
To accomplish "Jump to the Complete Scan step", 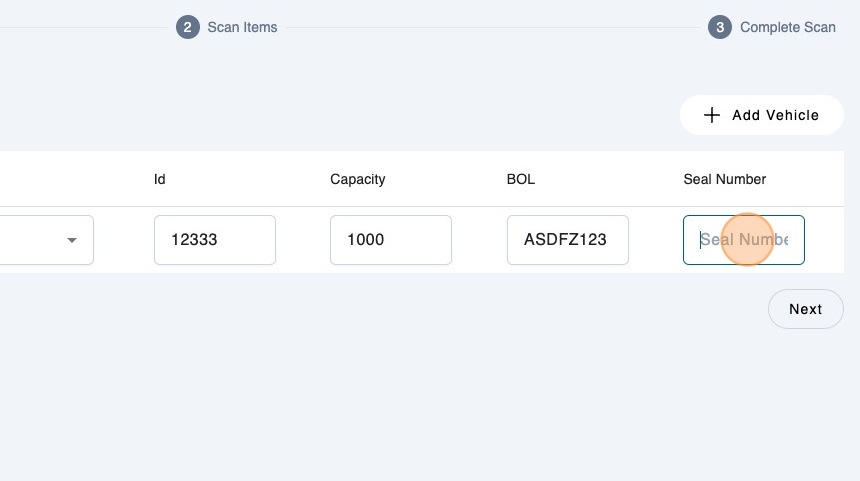I will coord(787,27).
